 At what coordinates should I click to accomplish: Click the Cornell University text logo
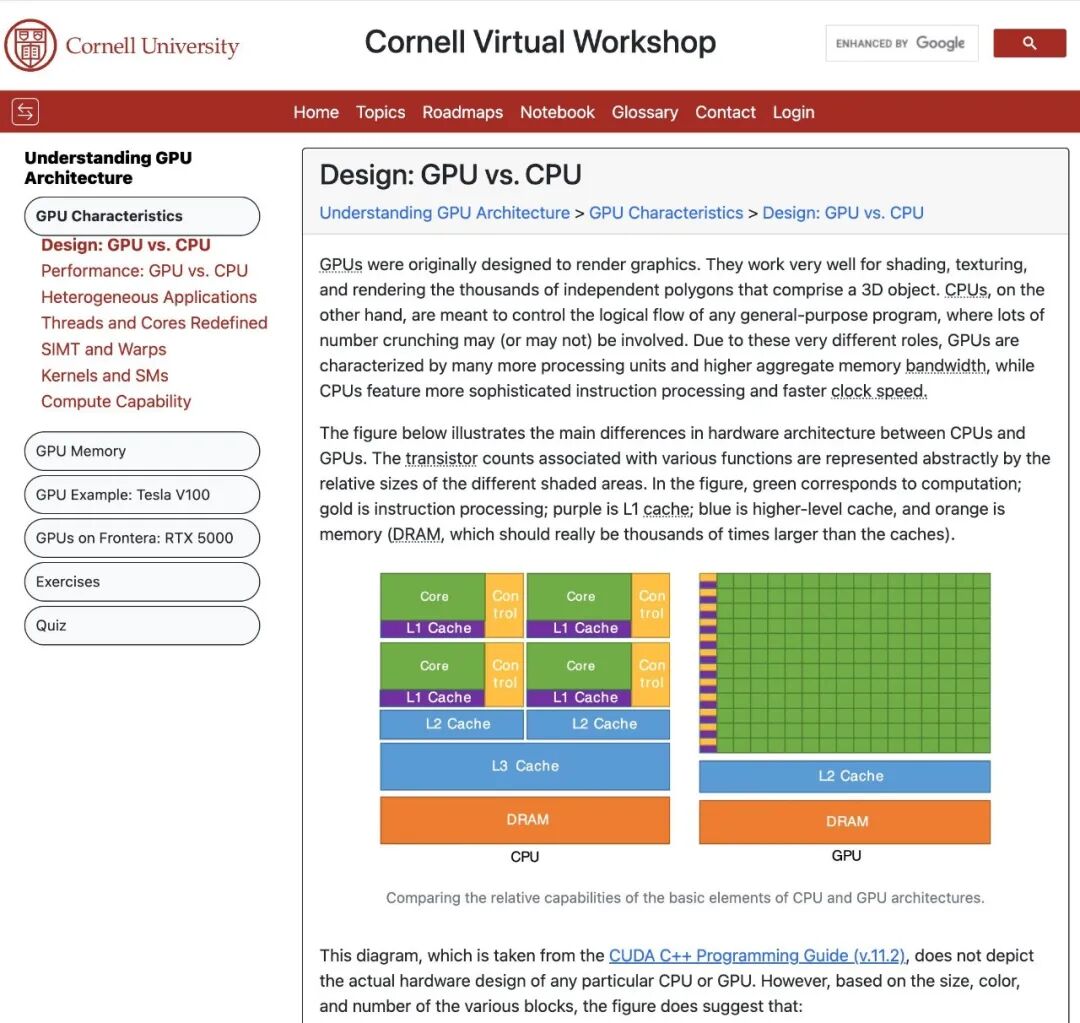152,46
